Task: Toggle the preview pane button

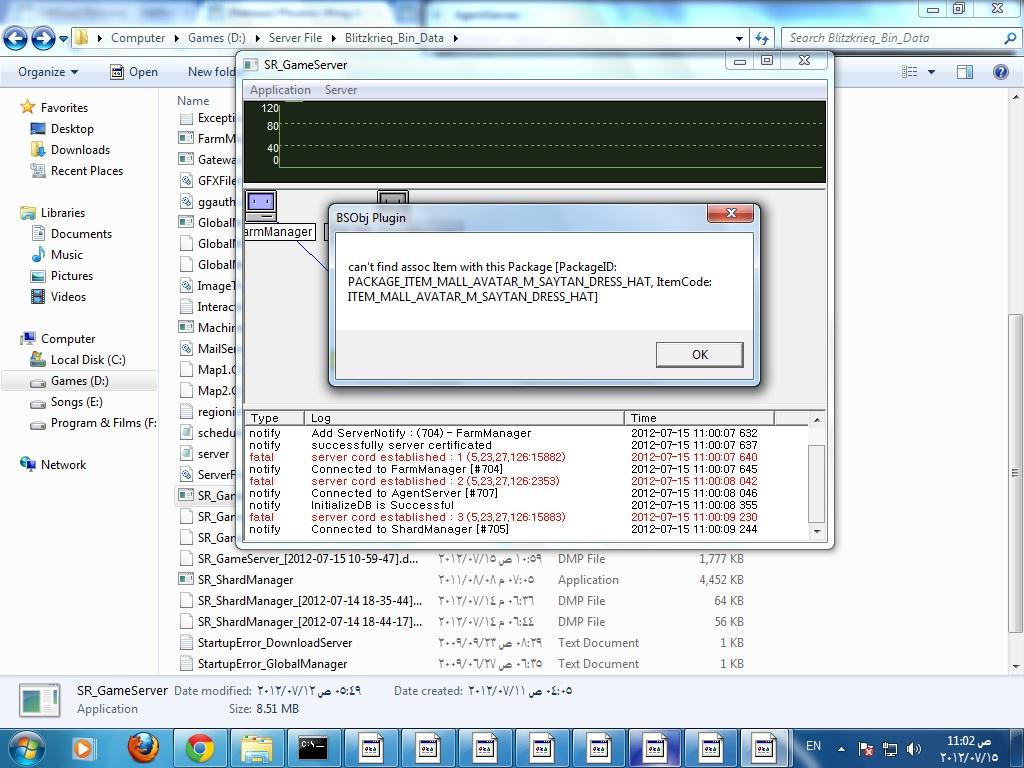Action: [x=965, y=72]
